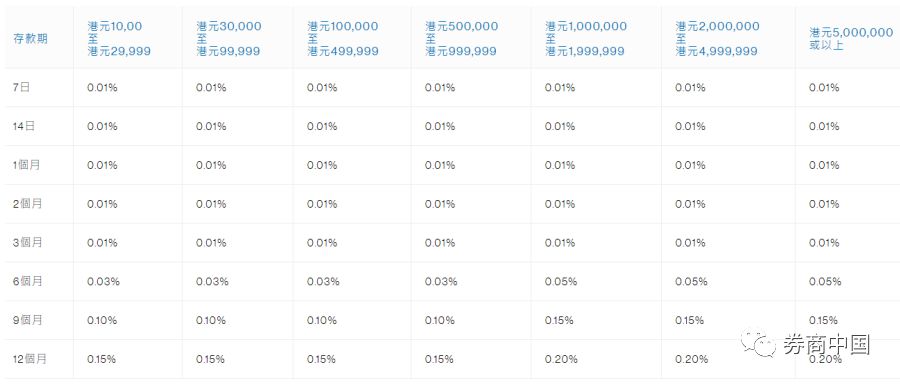The height and width of the screenshot is (384, 900).
Task: Click 0.10% in 9個月 港元500,000 column
Action: (x=440, y=320)
